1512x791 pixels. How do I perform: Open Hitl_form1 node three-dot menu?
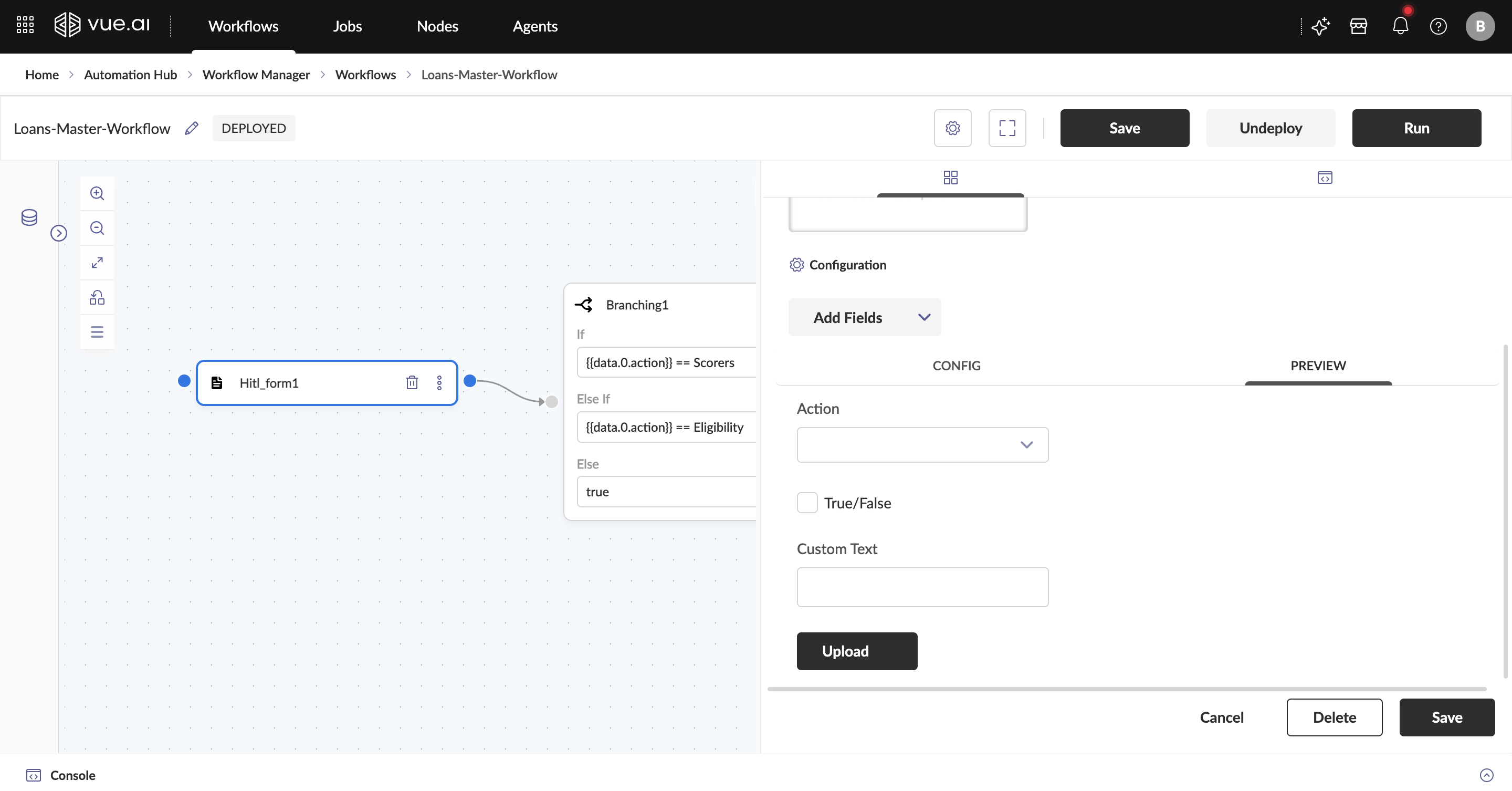439,383
